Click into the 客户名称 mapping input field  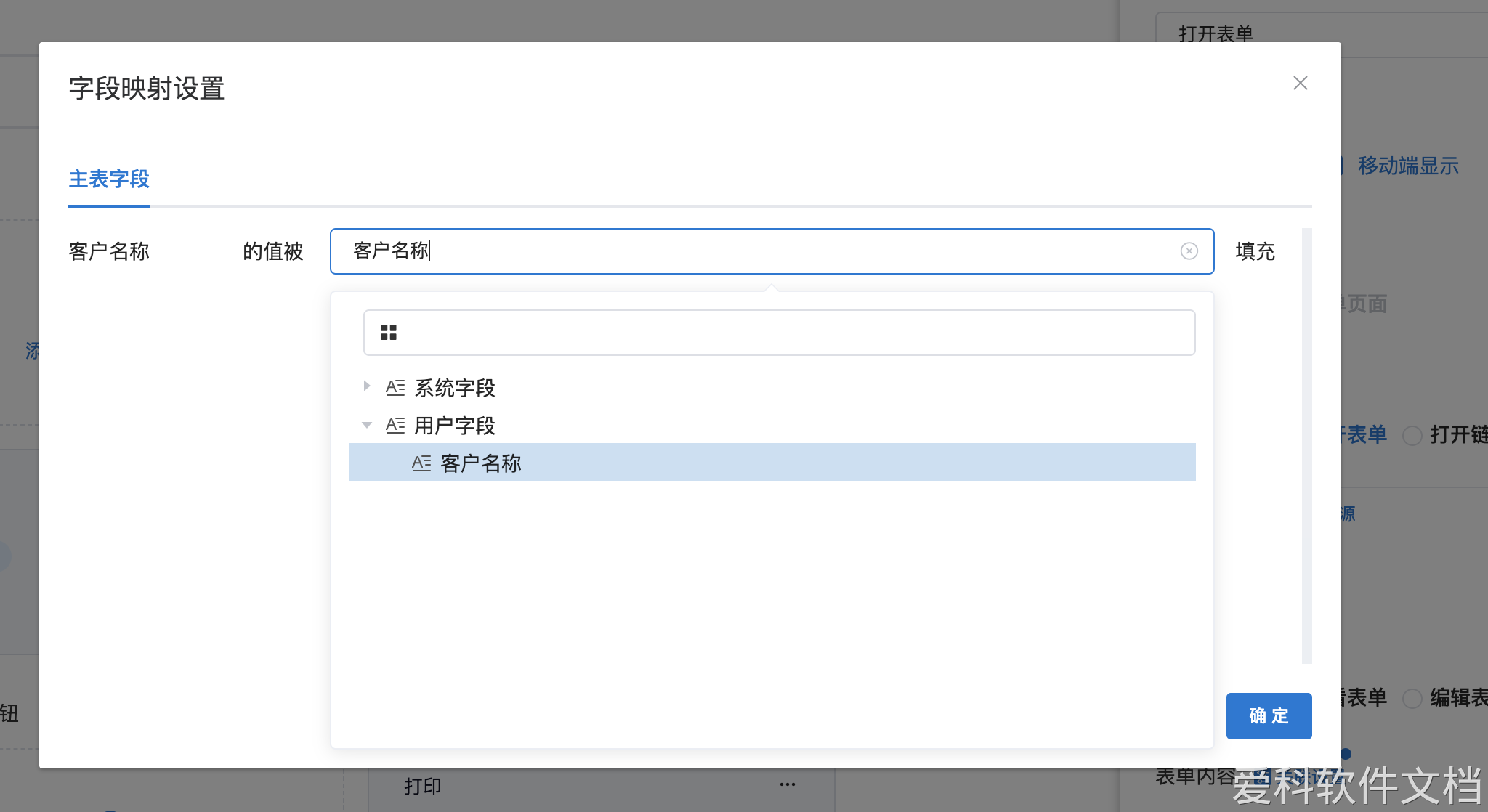763,251
